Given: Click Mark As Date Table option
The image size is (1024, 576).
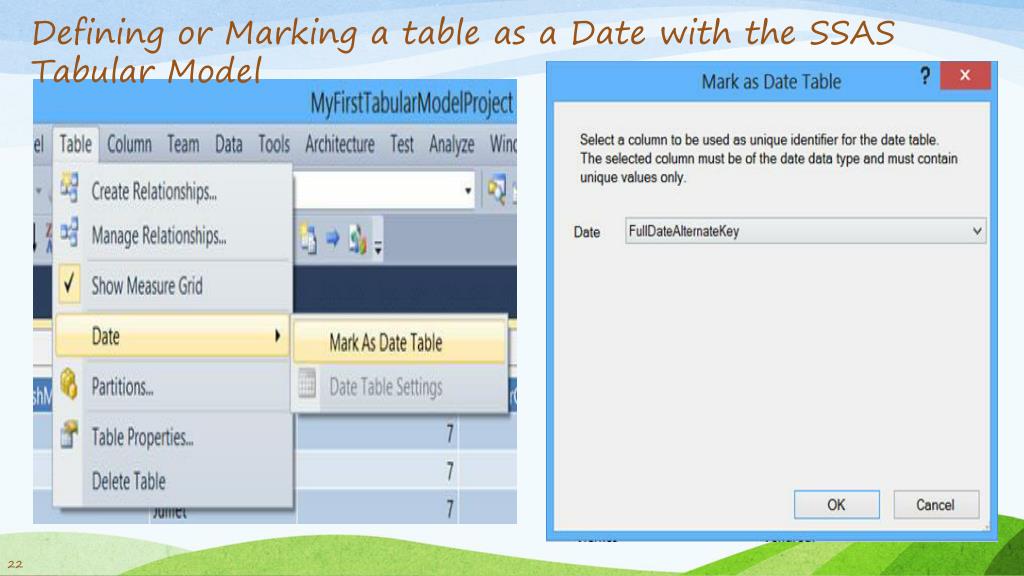Looking at the screenshot, I should (x=400, y=342).
